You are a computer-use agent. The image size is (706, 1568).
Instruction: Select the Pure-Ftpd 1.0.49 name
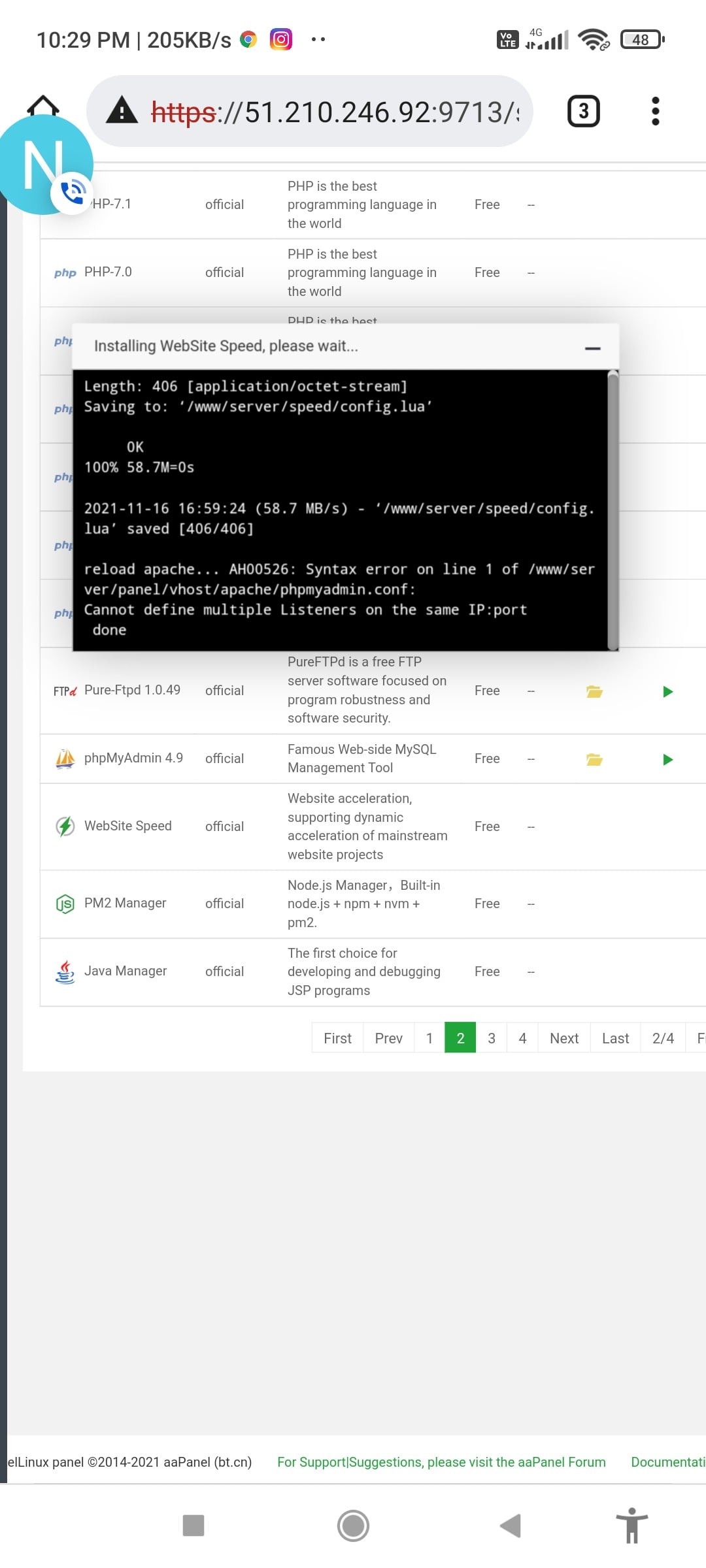[x=132, y=690]
